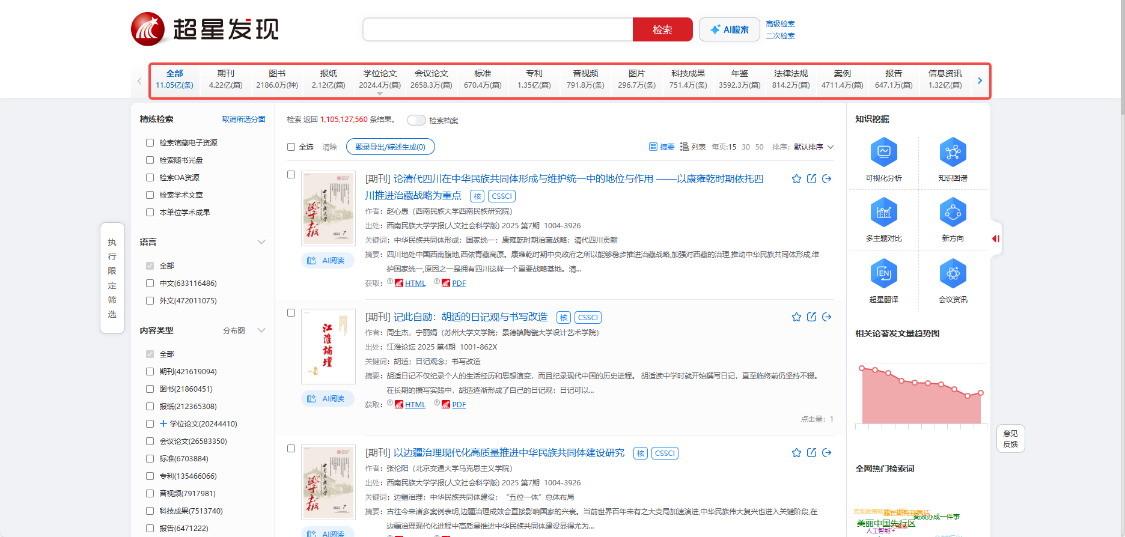Select the 全选 select-all checkbox
The height and width of the screenshot is (537, 1125).
(292, 147)
